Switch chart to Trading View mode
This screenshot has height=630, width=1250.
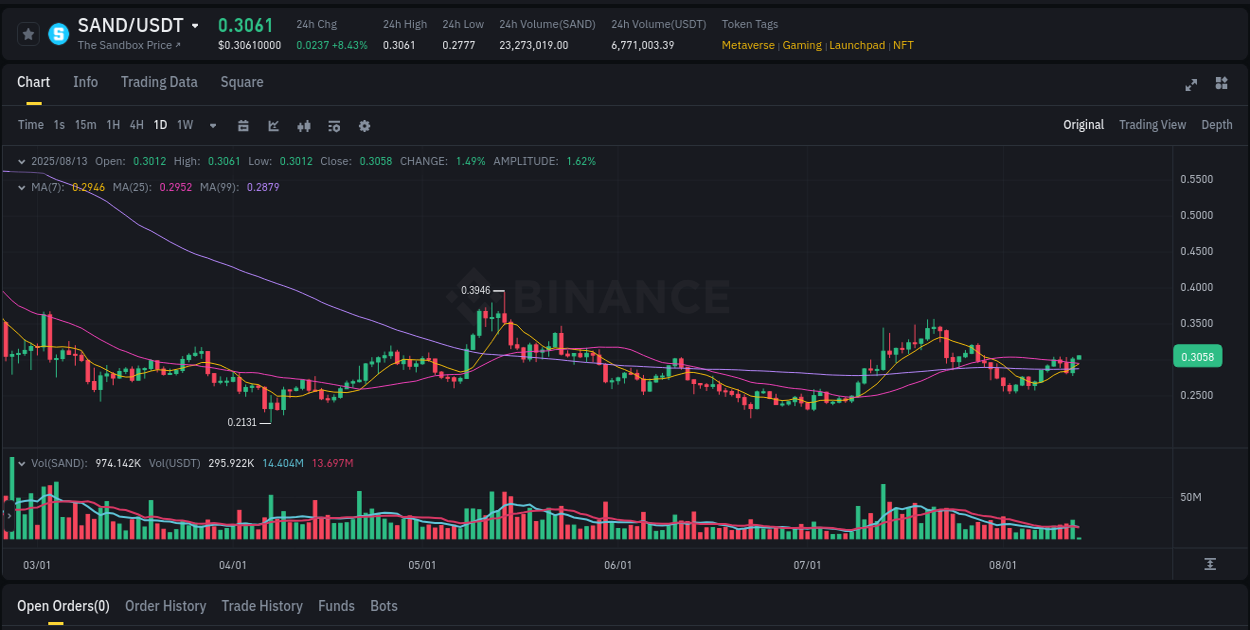coord(1152,125)
